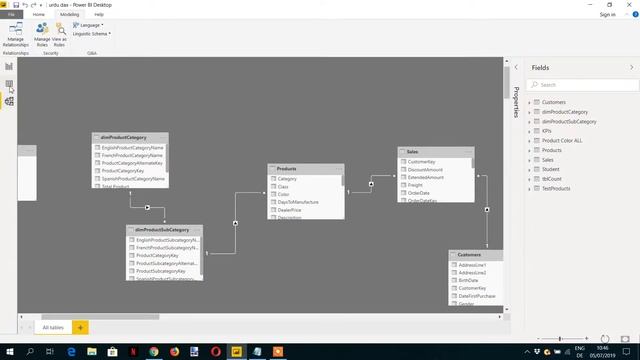
Task: Open Microsoft Edge from taskbar
Action: coord(71,351)
